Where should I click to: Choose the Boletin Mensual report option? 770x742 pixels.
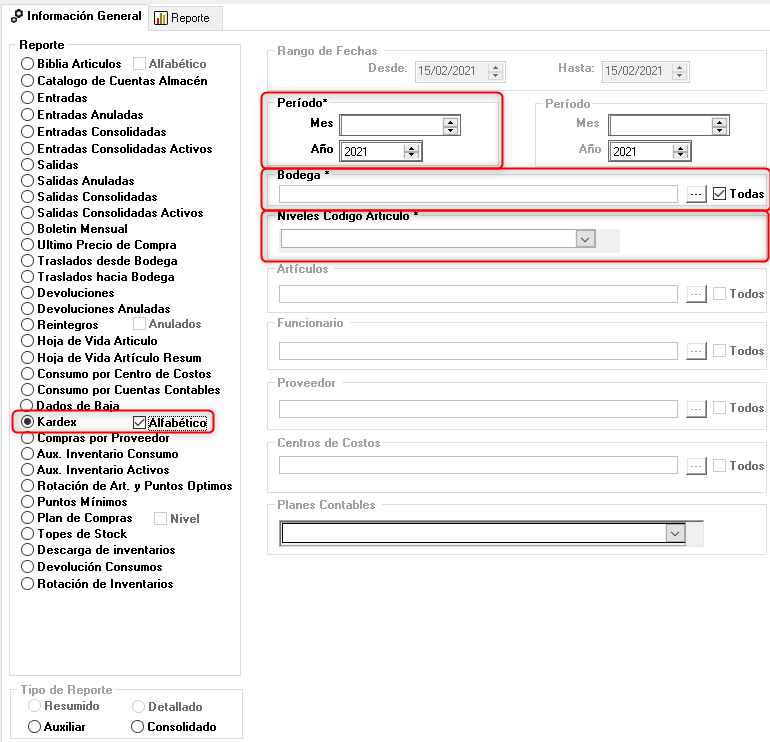[27, 229]
